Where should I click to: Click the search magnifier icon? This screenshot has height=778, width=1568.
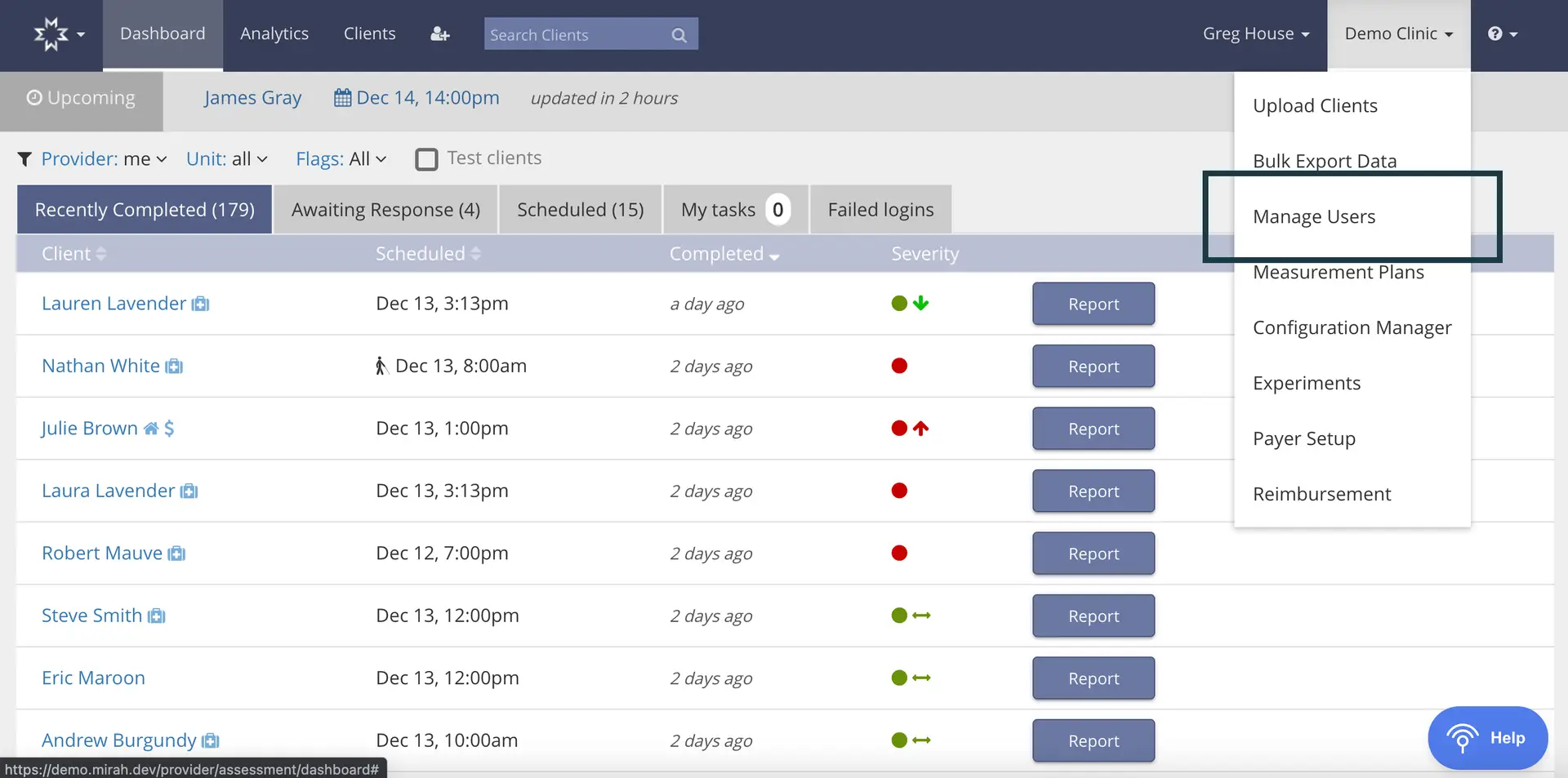[x=679, y=34]
